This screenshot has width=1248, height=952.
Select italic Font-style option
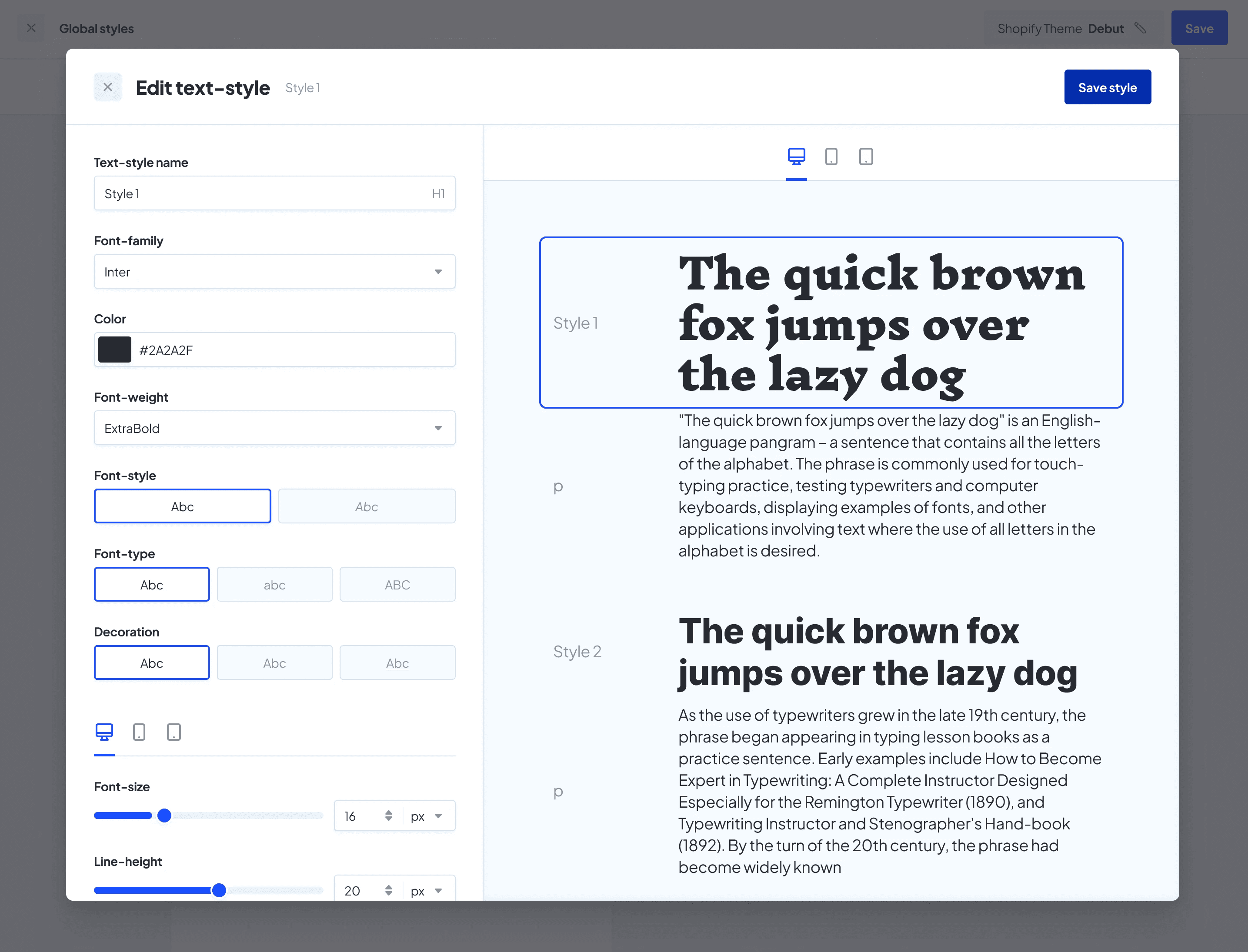[367, 506]
